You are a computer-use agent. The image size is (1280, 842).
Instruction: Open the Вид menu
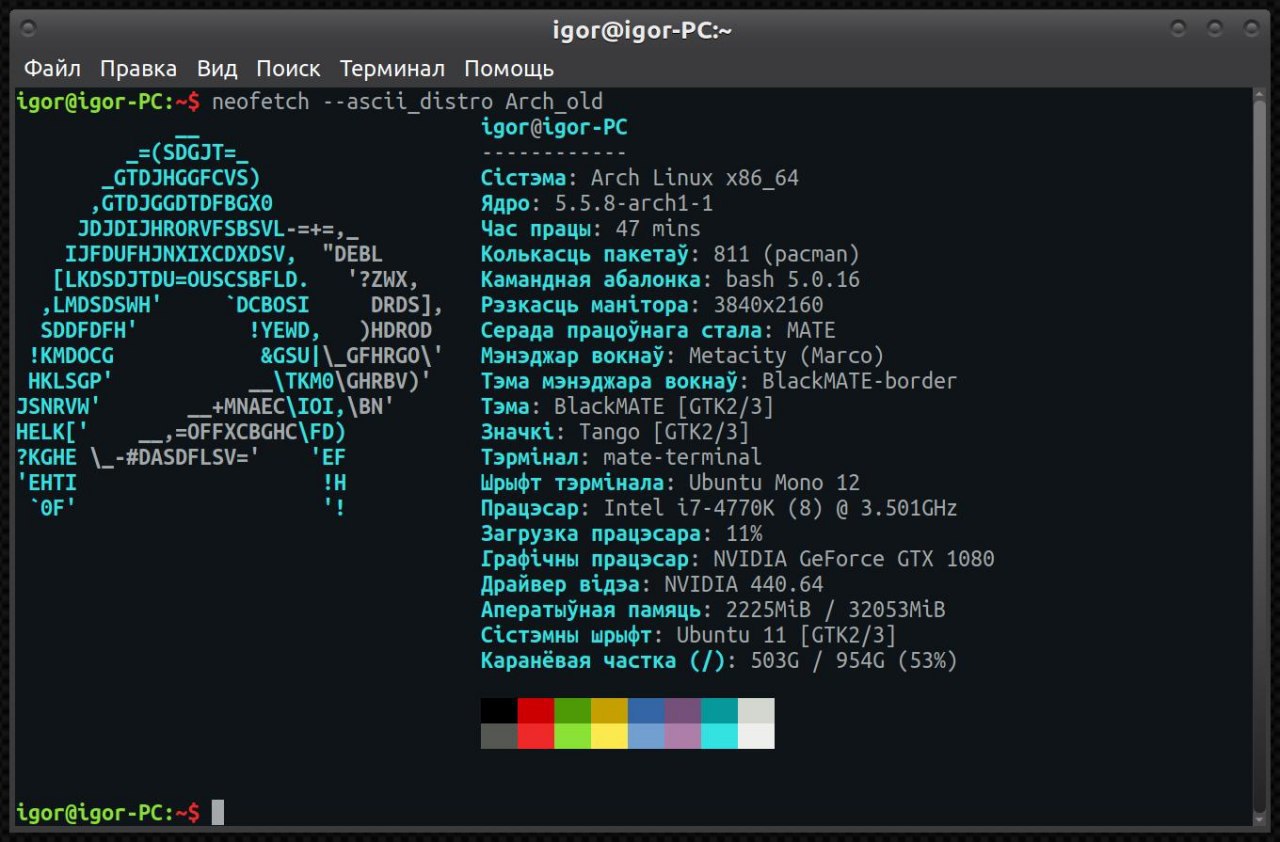pyautogui.click(x=217, y=69)
